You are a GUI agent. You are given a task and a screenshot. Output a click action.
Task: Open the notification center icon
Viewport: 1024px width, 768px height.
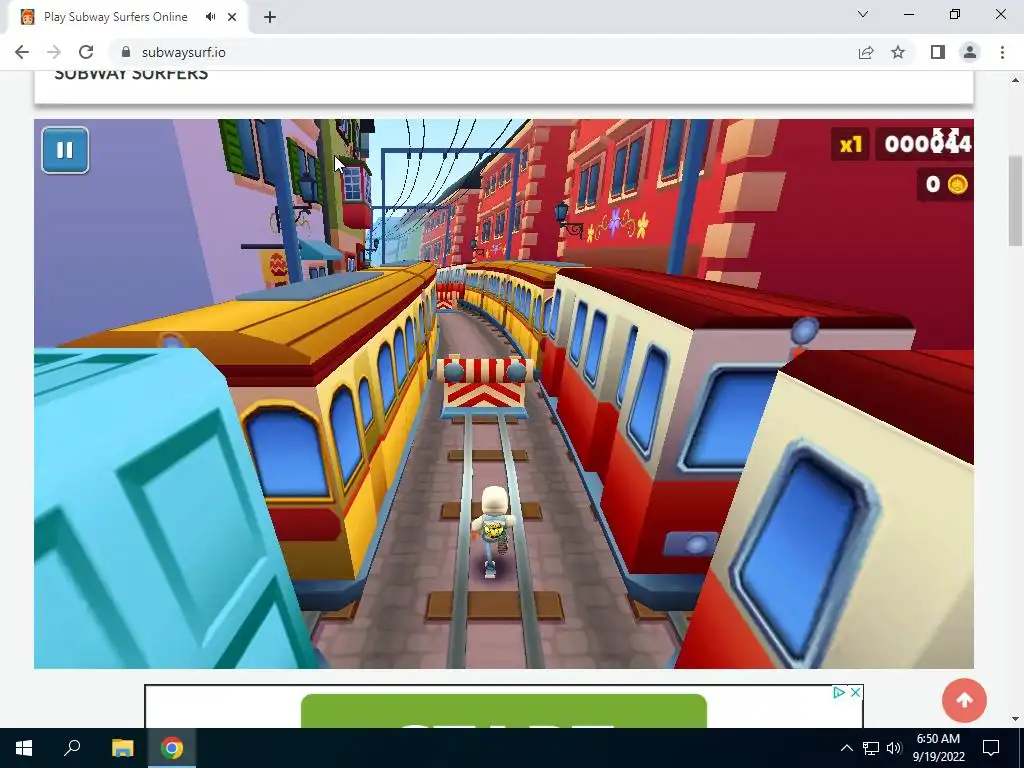(991, 748)
